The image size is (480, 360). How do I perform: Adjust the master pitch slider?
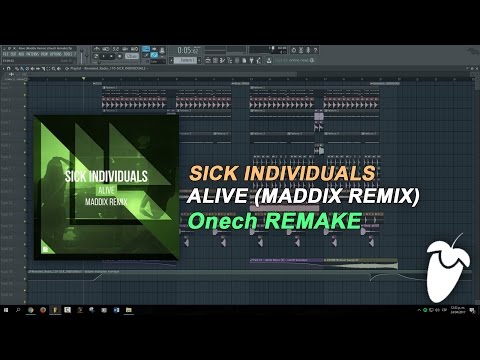tap(87, 56)
